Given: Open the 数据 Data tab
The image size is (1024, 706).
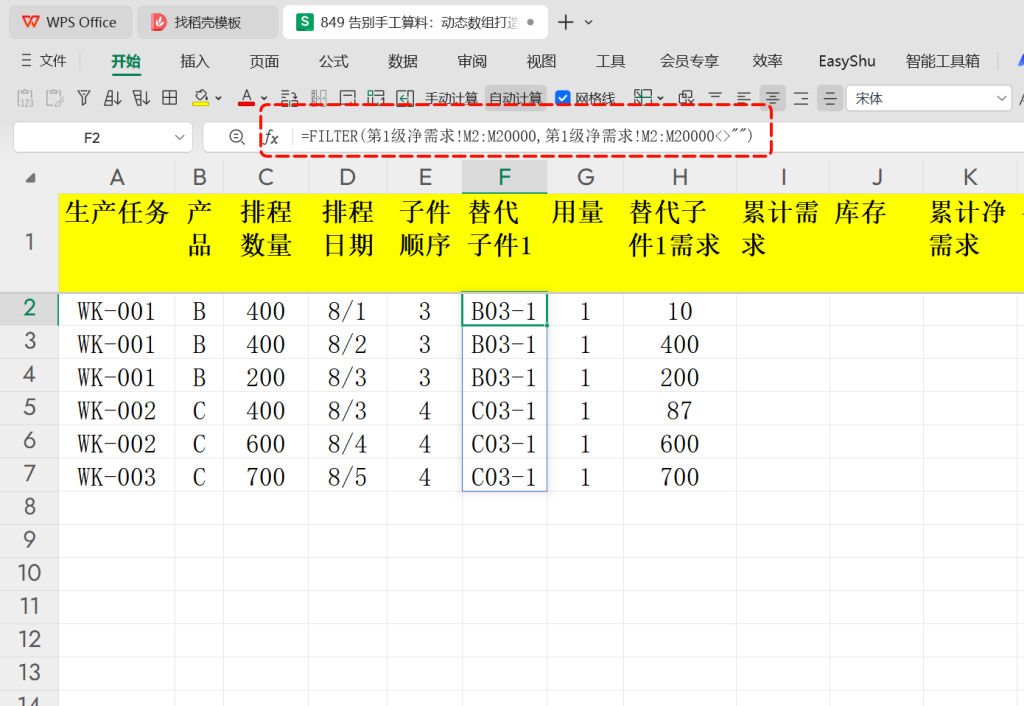Looking at the screenshot, I should tap(402, 61).
